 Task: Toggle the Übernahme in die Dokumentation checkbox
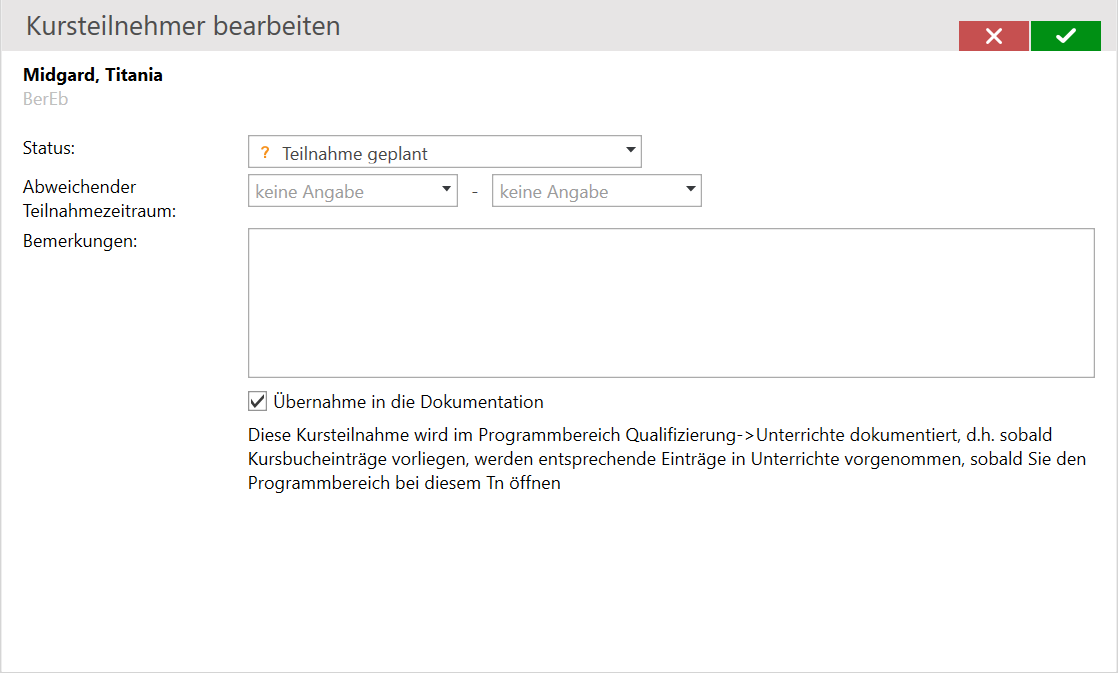pyautogui.click(x=257, y=402)
